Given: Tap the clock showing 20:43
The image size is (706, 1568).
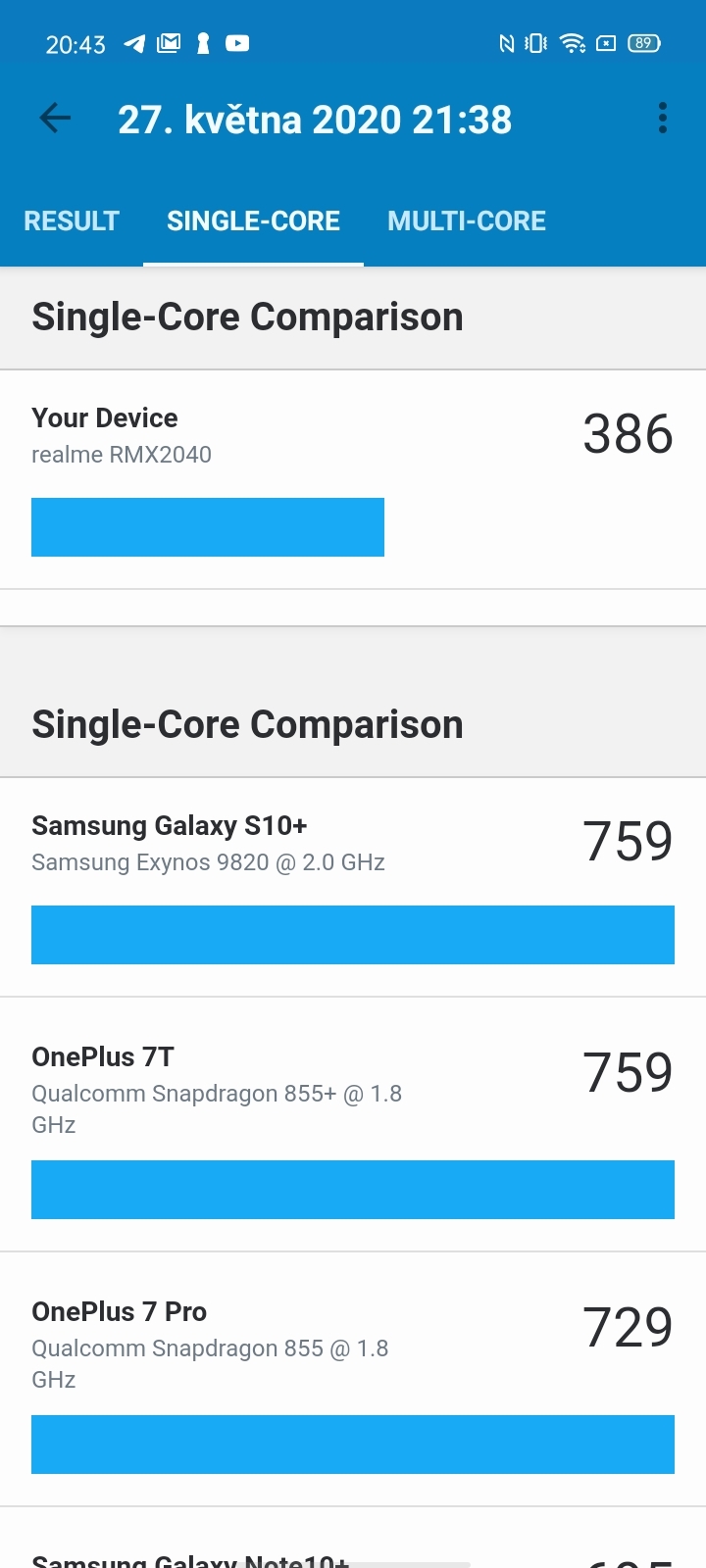Looking at the screenshot, I should click(76, 42).
